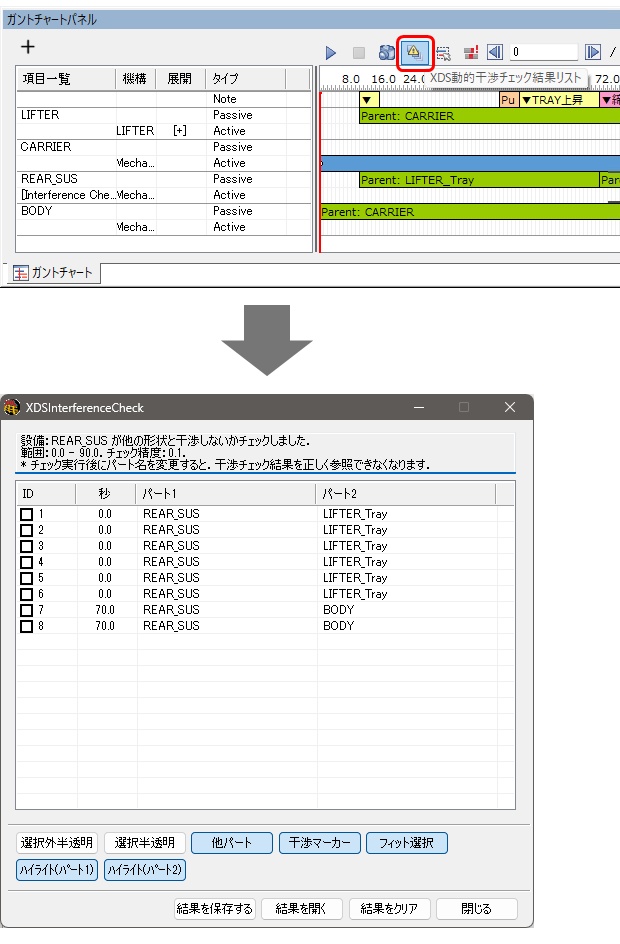Add a new item with plus icon
This screenshot has height=944, width=620.
[x=28, y=47]
